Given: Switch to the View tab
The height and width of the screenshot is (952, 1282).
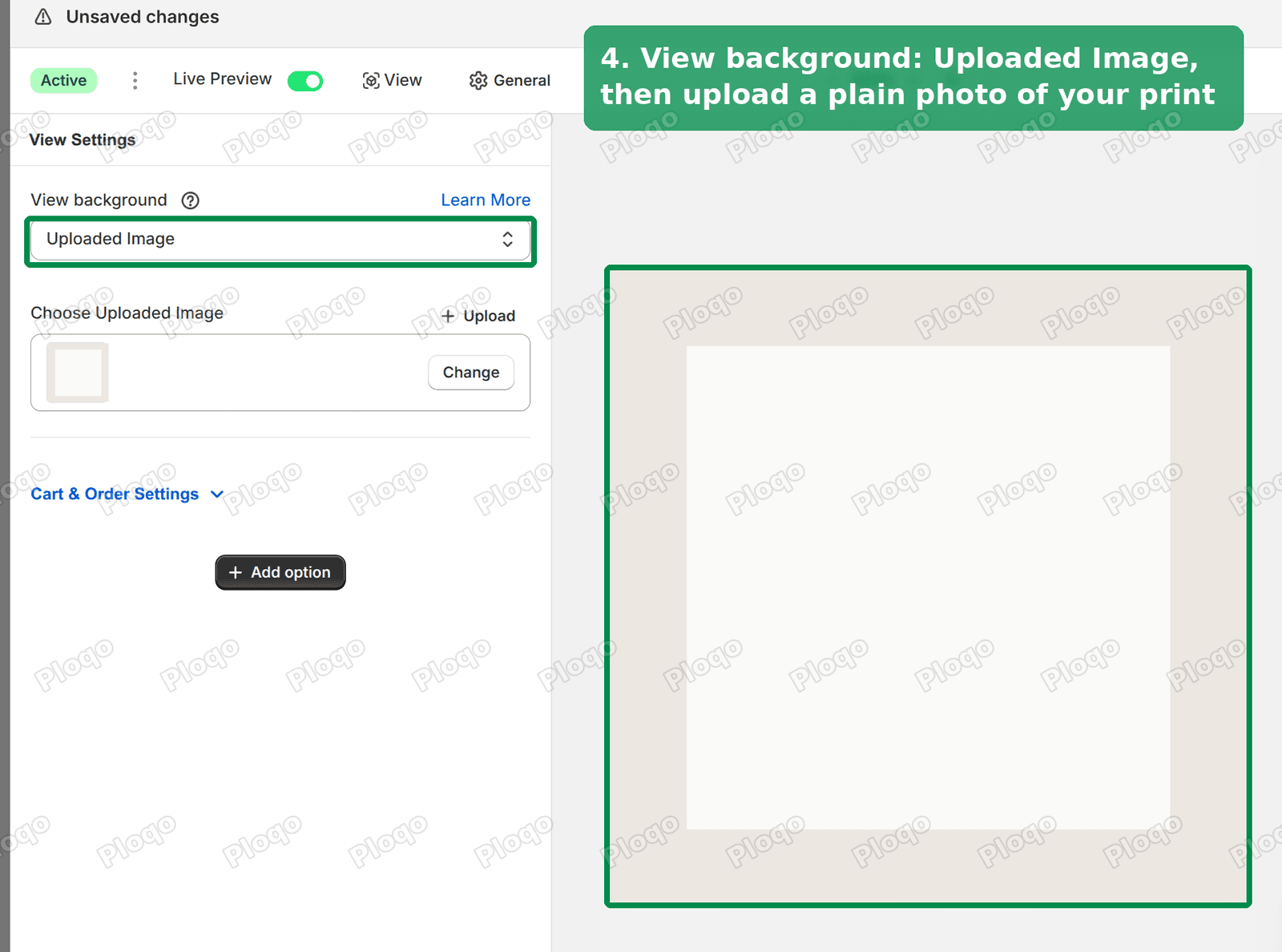Looking at the screenshot, I should [392, 80].
